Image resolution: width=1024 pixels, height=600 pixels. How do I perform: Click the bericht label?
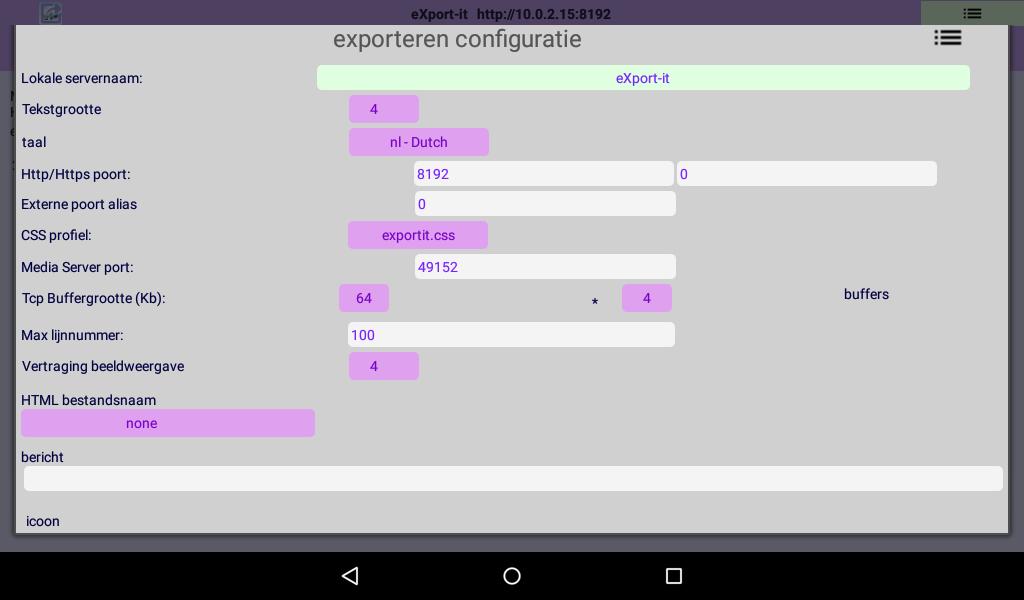click(x=42, y=457)
